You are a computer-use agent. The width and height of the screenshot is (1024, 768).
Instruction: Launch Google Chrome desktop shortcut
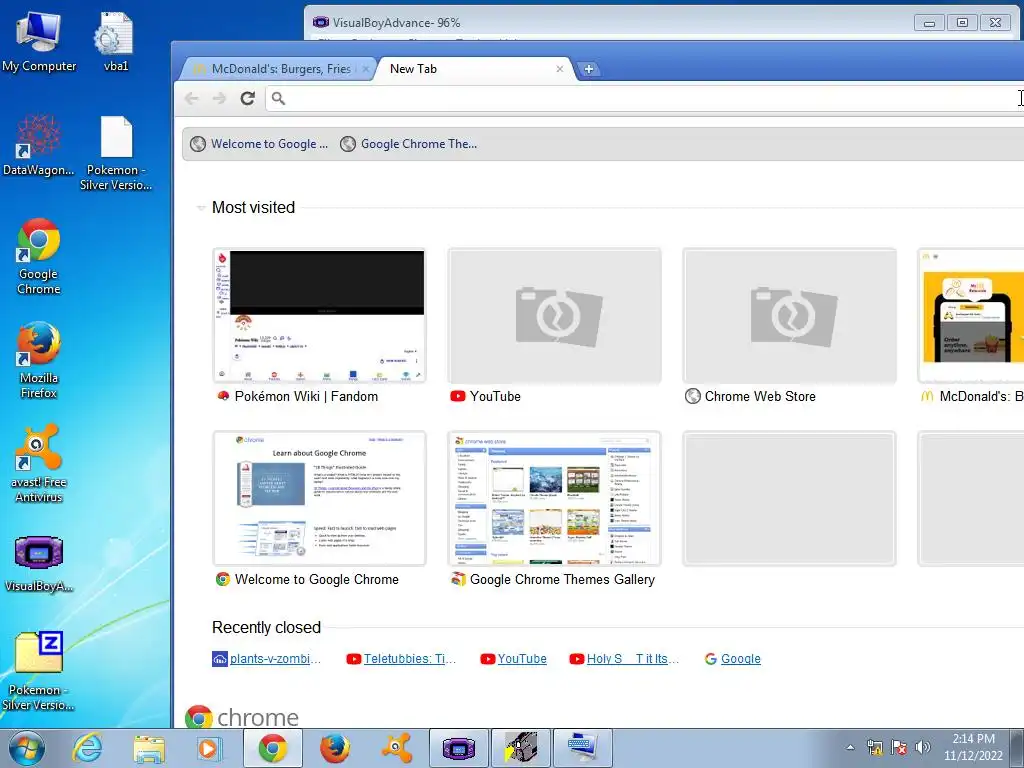click(x=39, y=256)
